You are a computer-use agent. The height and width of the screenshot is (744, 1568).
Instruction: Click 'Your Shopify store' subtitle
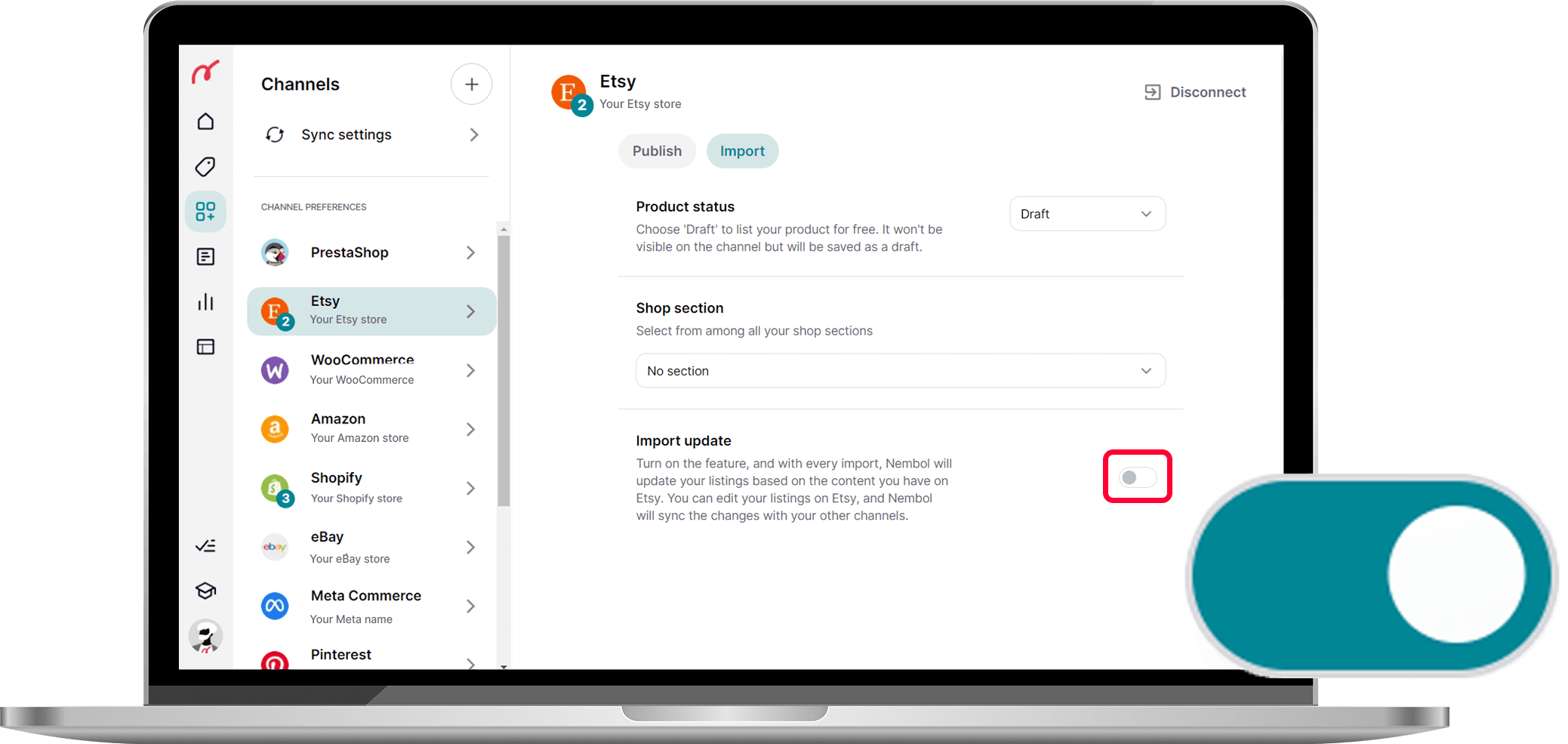coord(356,499)
